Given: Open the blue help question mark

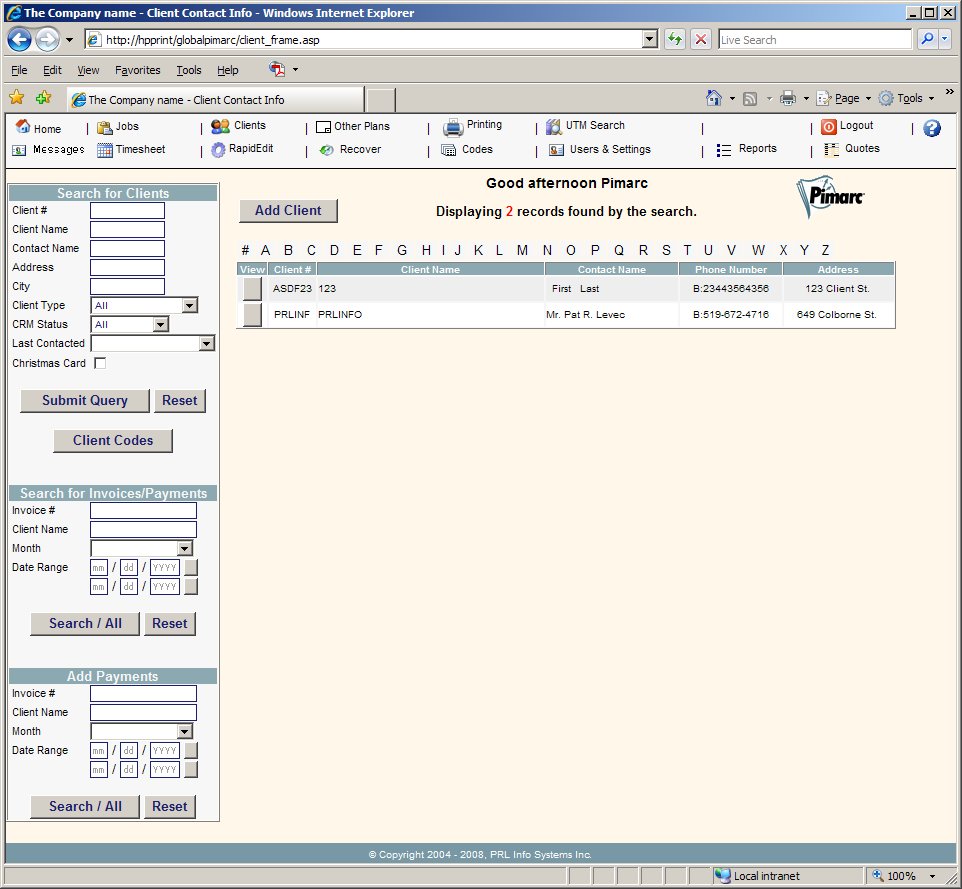Looking at the screenshot, I should pos(931,128).
